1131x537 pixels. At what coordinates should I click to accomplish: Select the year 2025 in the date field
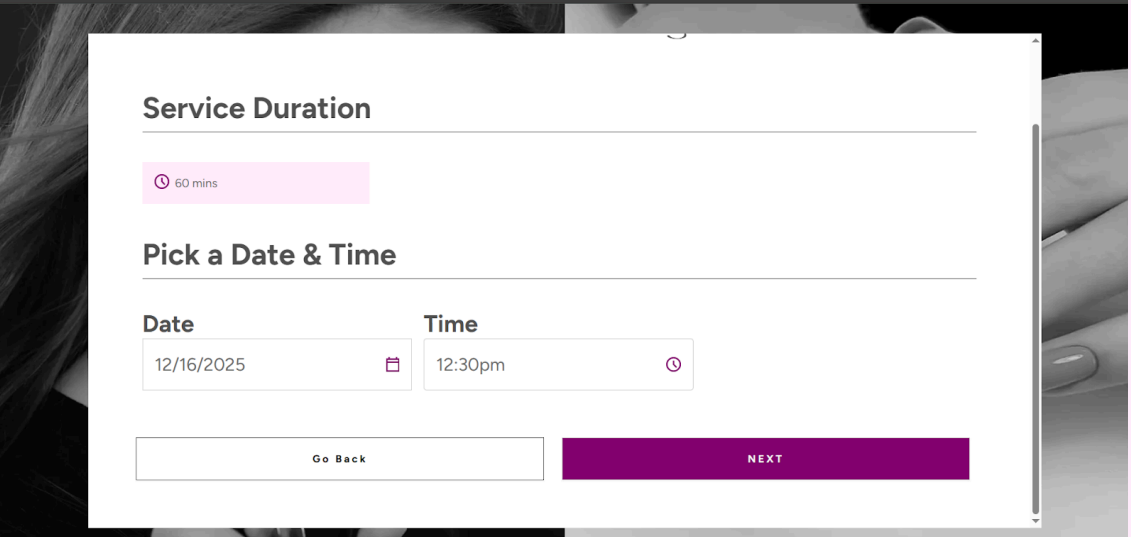point(224,365)
